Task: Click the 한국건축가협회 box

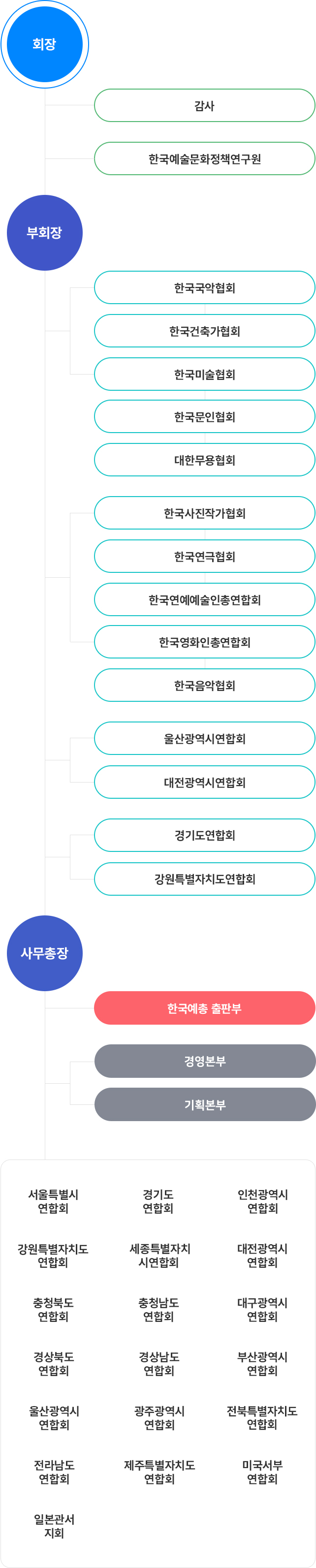Action: click(x=205, y=331)
